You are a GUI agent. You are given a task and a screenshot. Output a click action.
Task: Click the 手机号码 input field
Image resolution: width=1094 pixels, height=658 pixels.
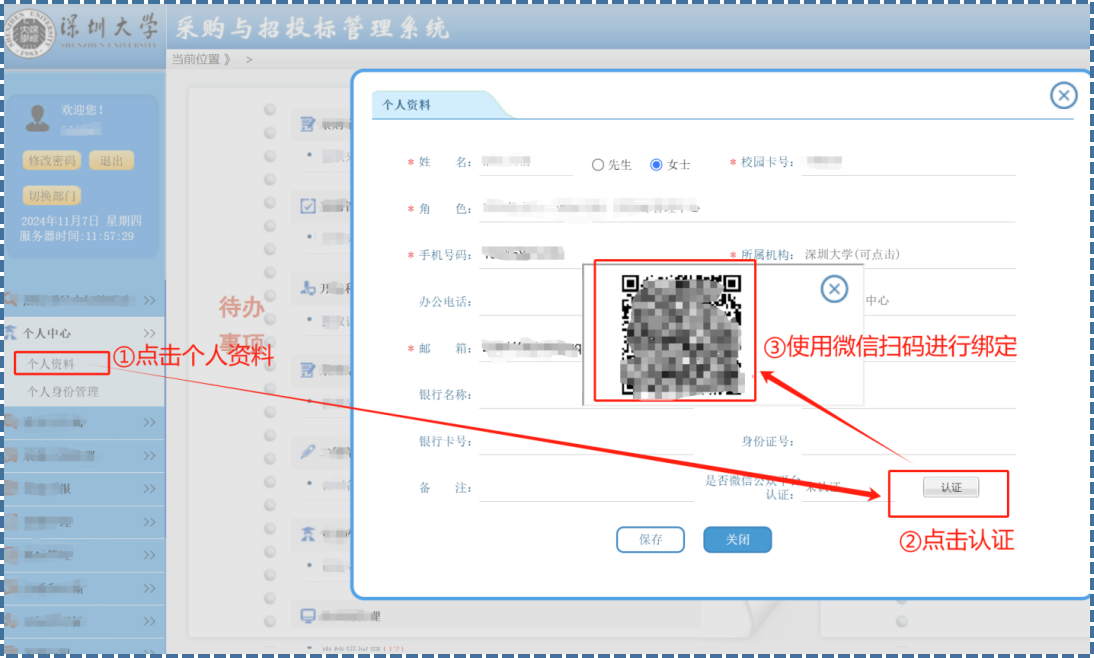[586, 255]
